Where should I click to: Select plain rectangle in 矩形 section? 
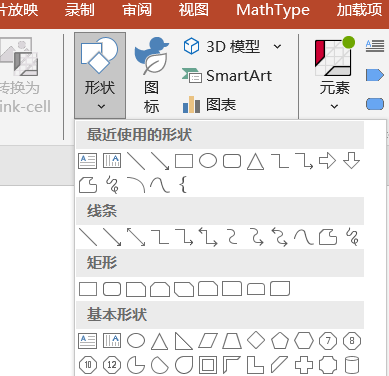88,289
